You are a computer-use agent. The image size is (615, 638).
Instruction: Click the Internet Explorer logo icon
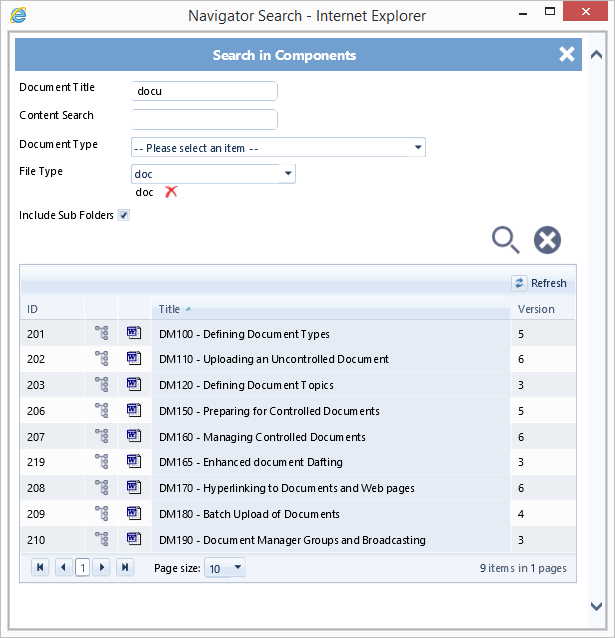point(18,15)
